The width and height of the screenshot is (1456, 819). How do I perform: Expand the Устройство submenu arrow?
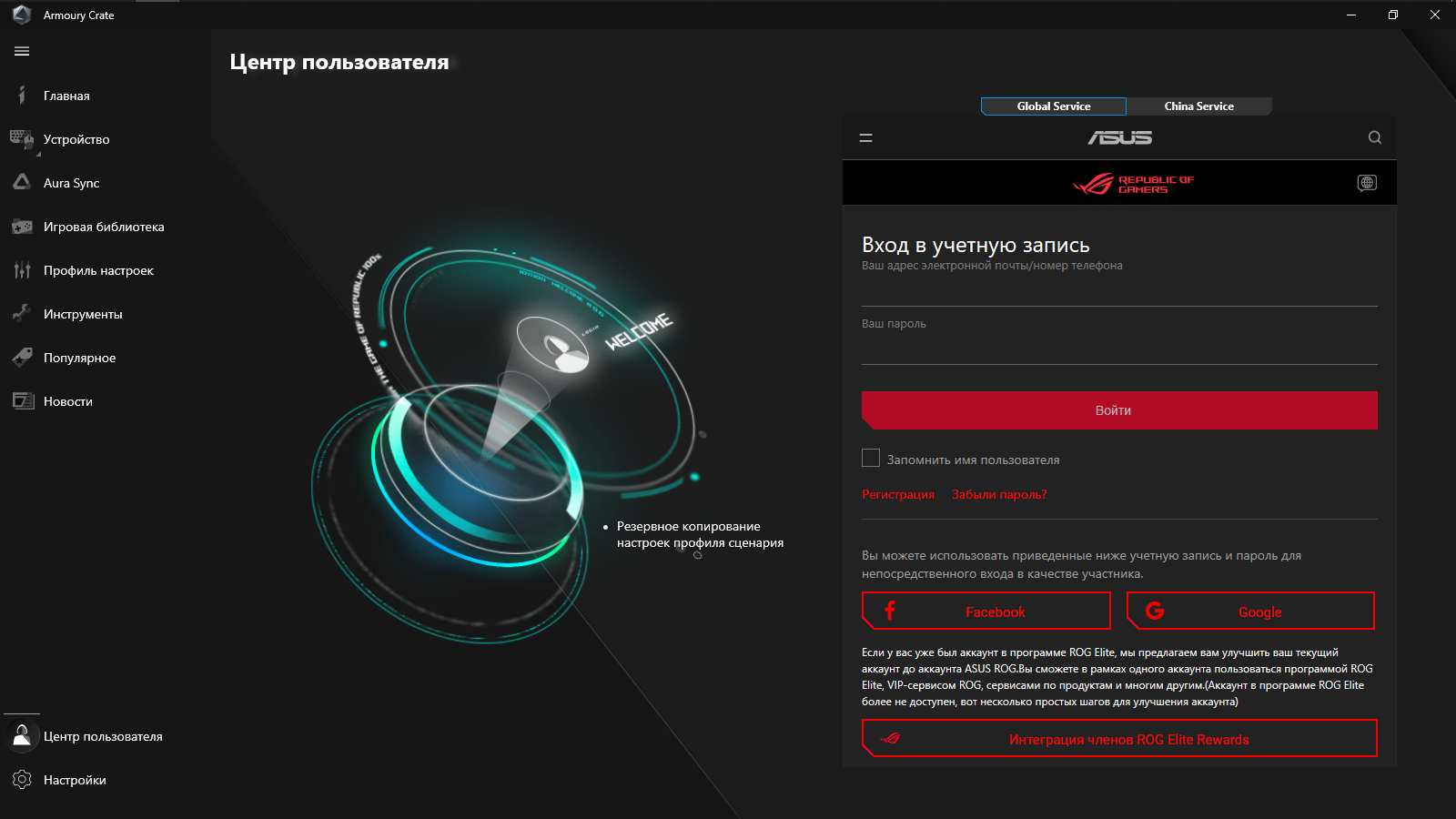[38, 154]
